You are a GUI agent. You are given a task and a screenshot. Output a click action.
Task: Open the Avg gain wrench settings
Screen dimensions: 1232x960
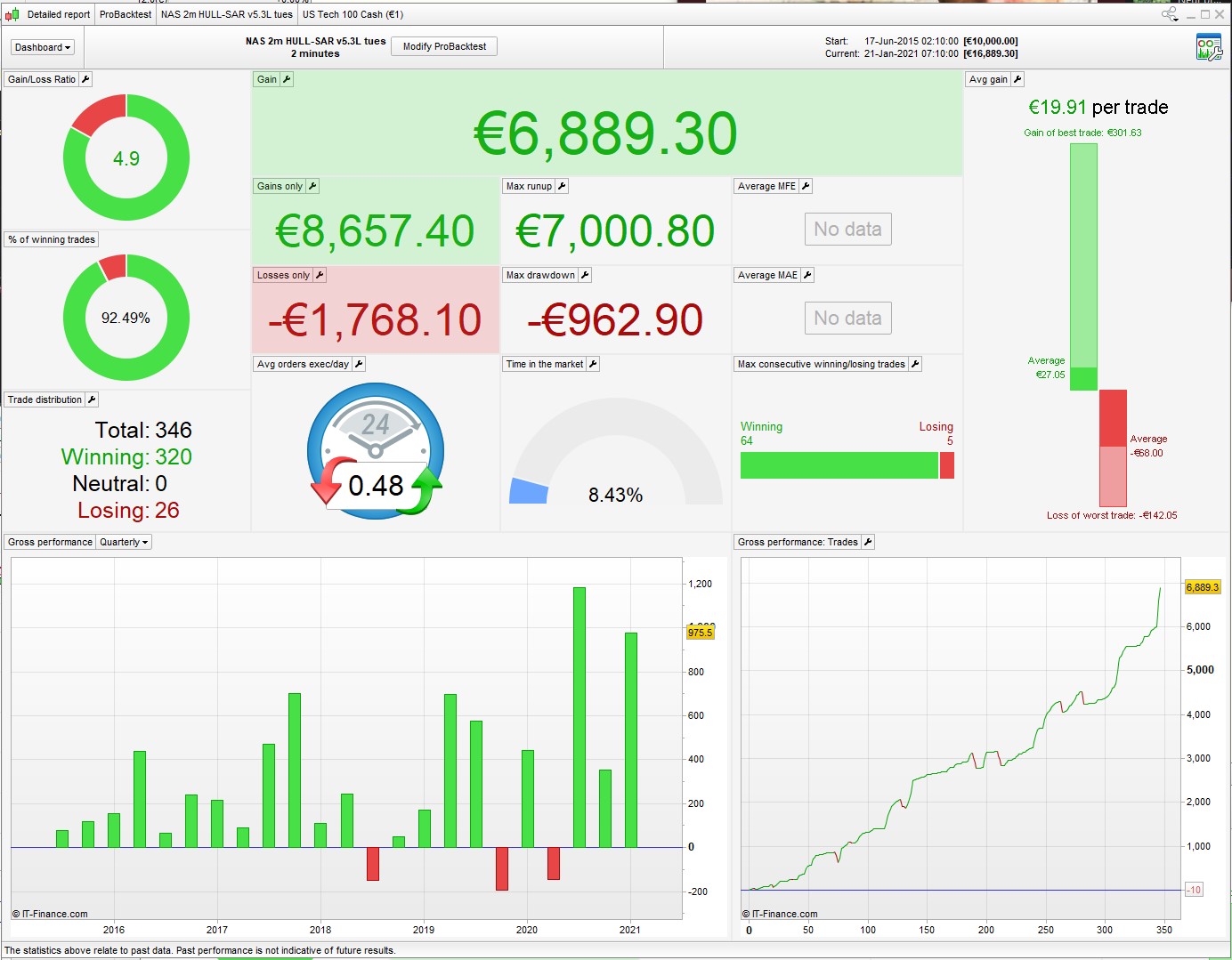coord(1017,79)
